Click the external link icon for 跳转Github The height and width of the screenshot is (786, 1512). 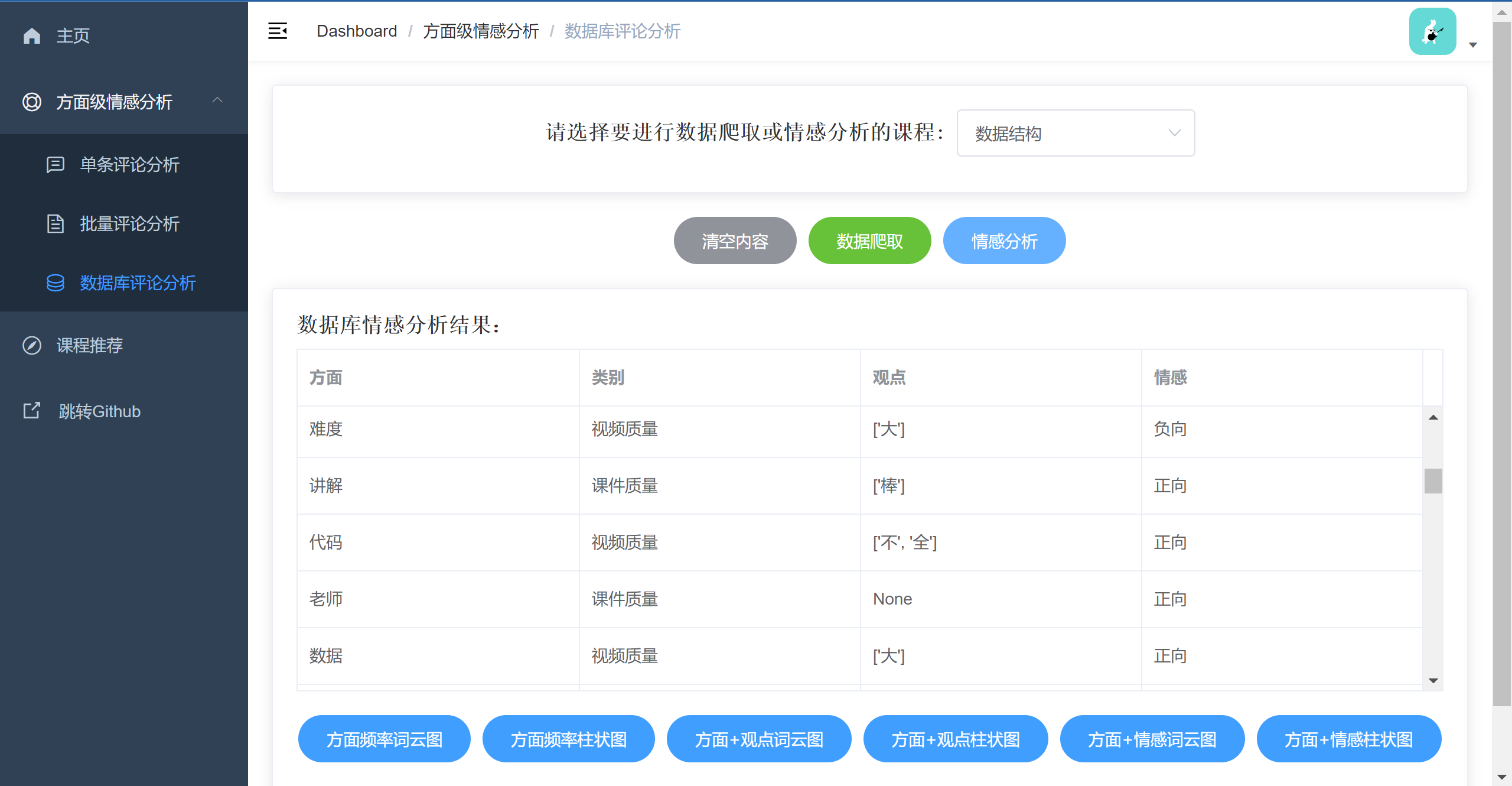[32, 411]
